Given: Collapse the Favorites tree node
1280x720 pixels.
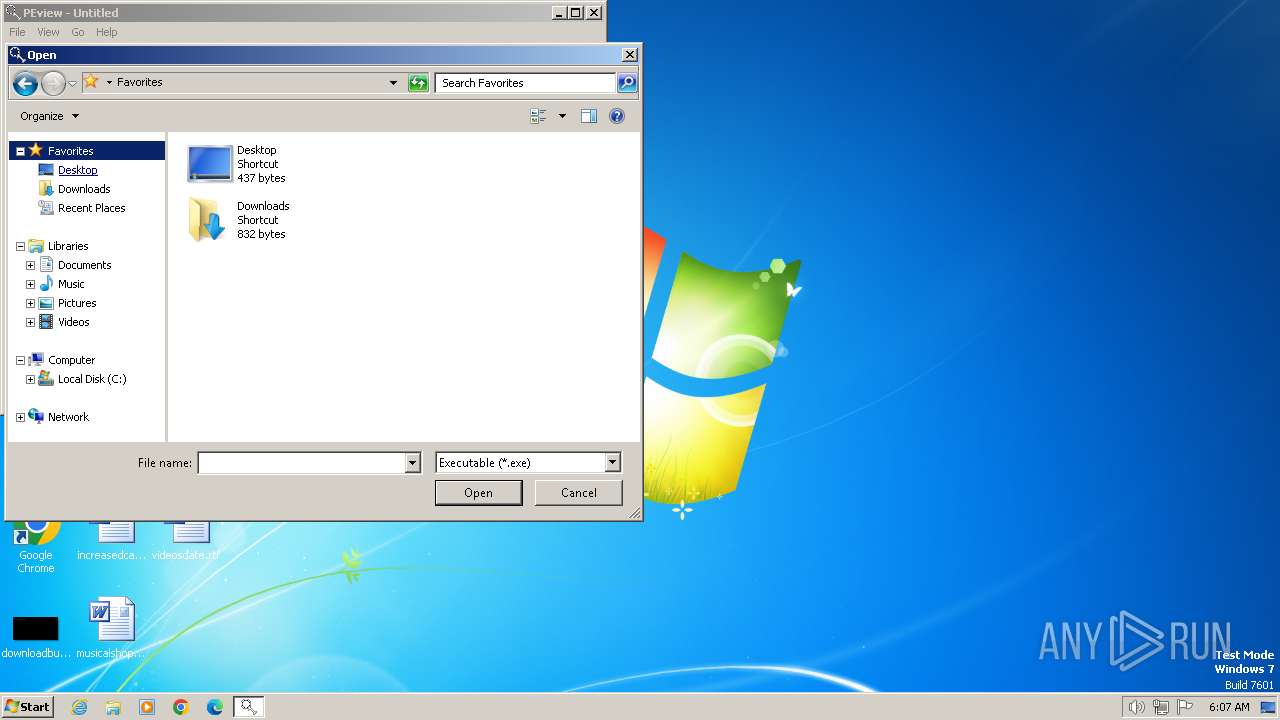Looking at the screenshot, I should 20,151.
